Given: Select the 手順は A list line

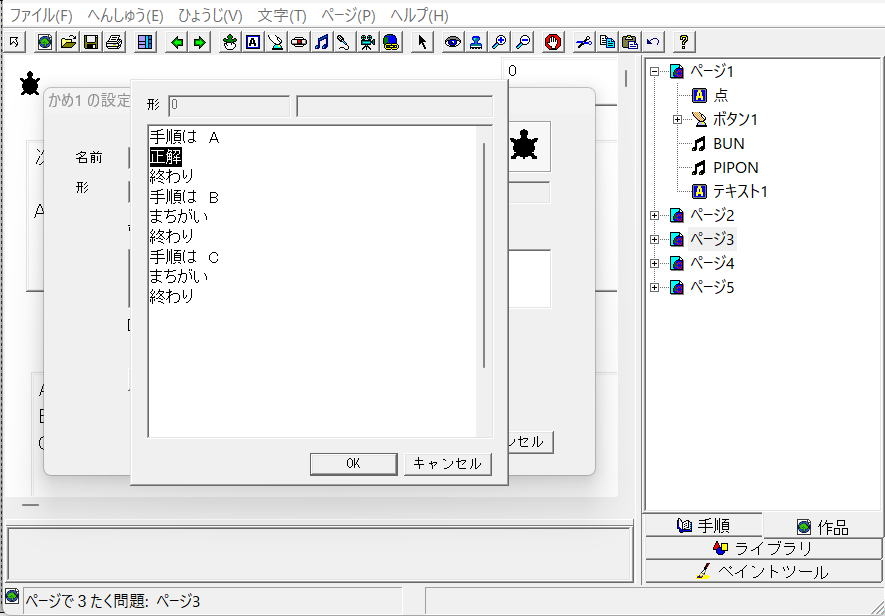Looking at the screenshot, I should pyautogui.click(x=185, y=137).
